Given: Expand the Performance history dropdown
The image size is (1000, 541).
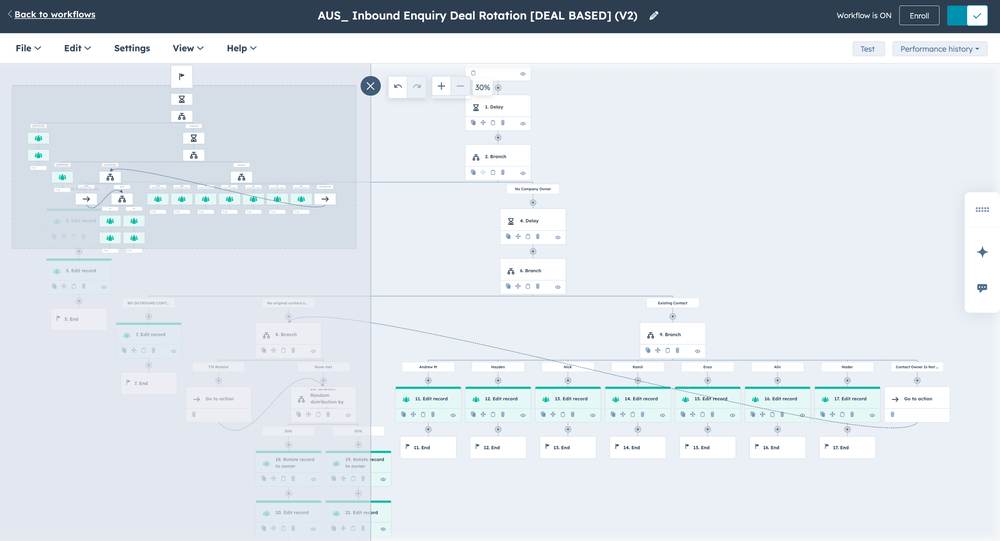Looking at the screenshot, I should (x=939, y=49).
